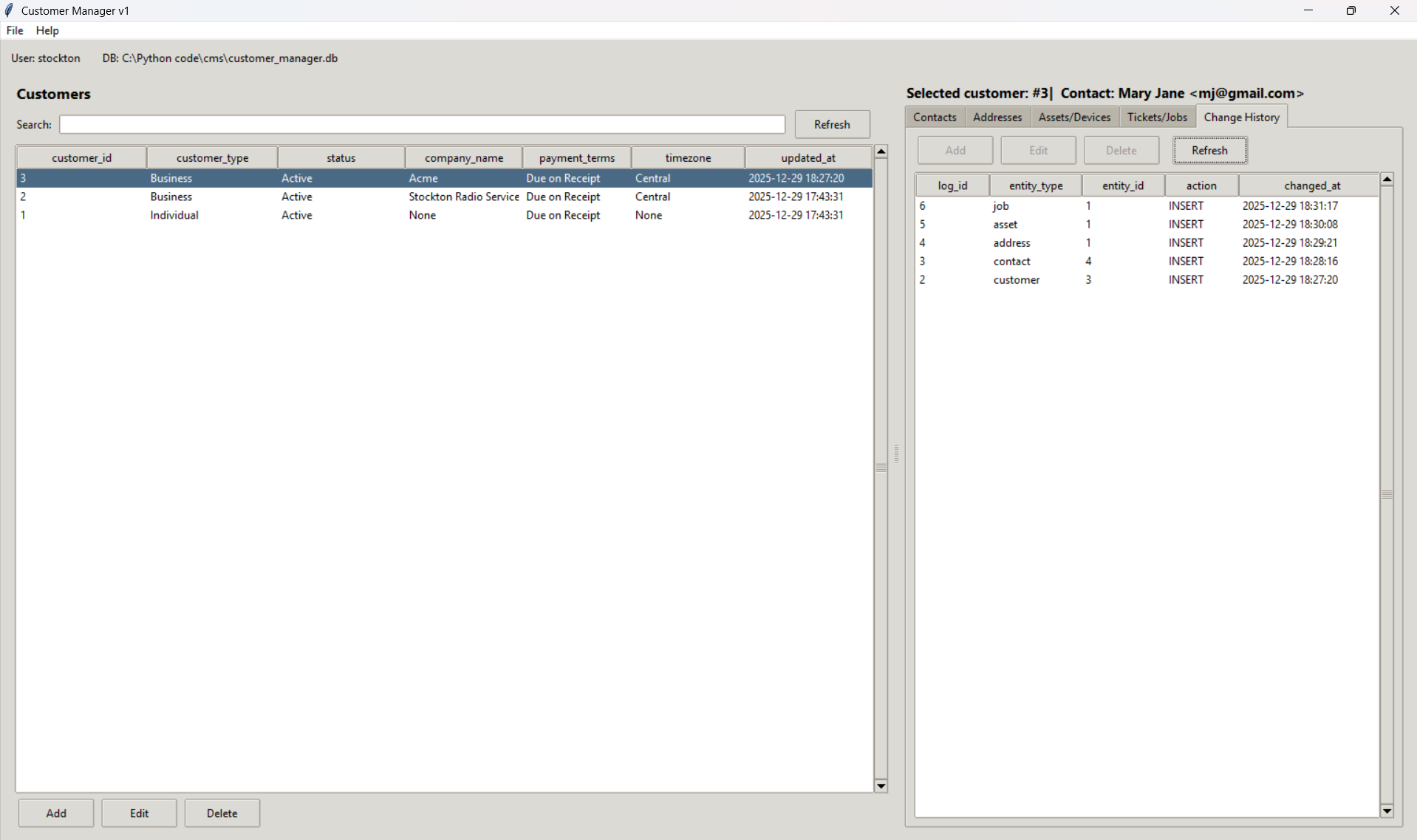Select the 'asset' change log row
This screenshot has height=840, width=1417.
(x=1147, y=224)
